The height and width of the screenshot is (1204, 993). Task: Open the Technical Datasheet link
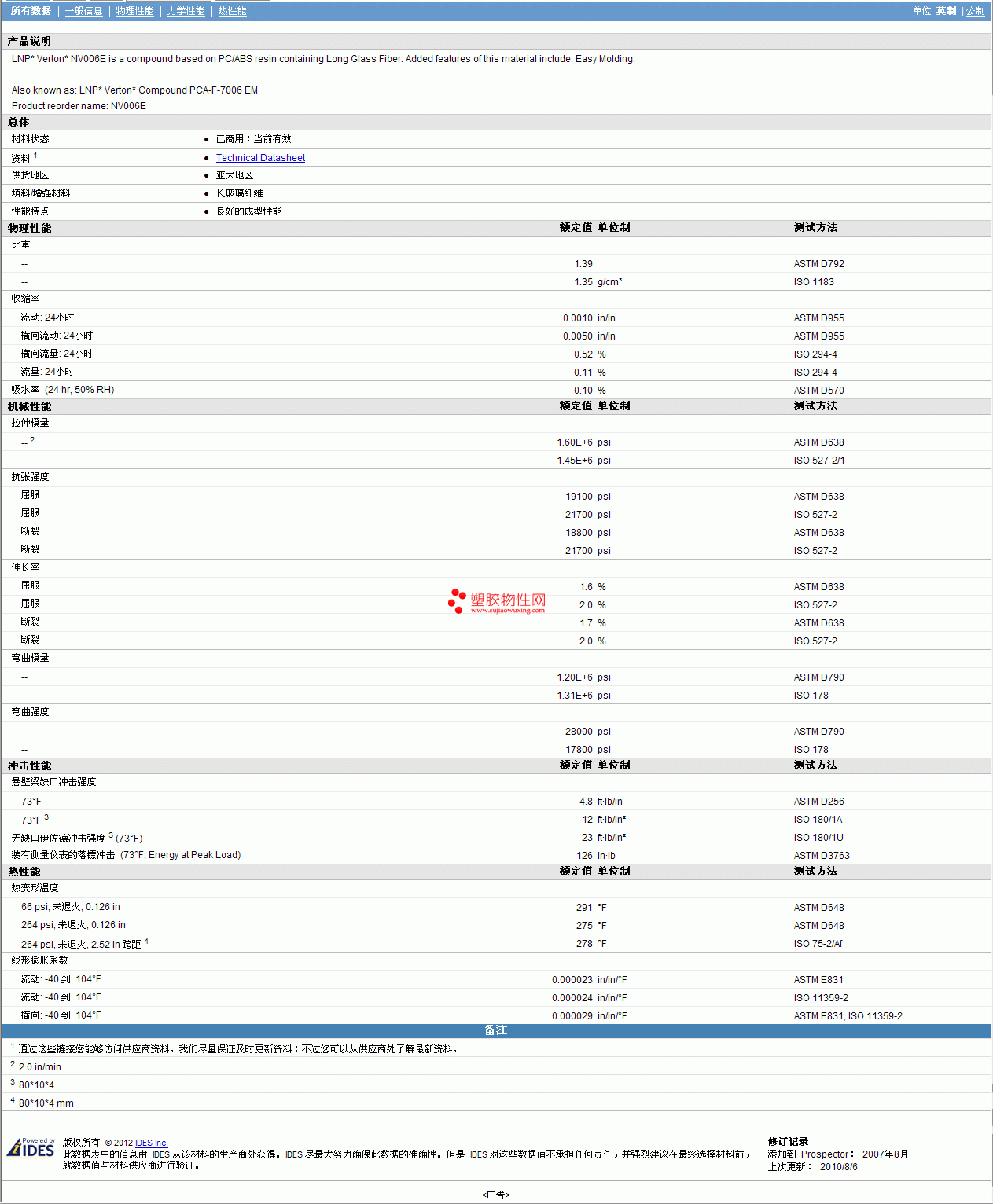(x=260, y=158)
